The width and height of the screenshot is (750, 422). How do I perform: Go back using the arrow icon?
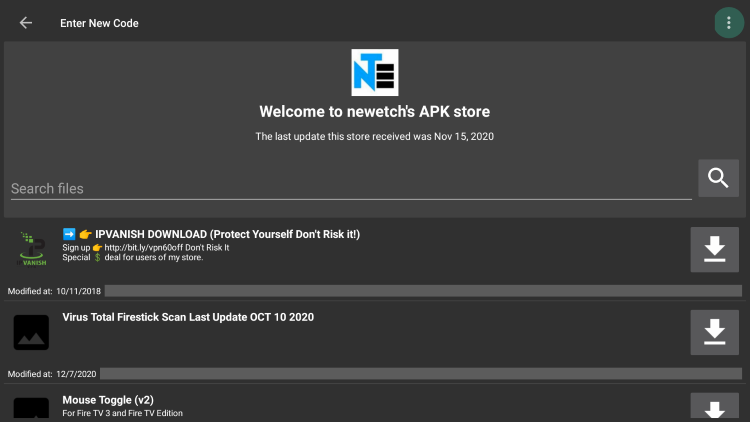(x=25, y=22)
